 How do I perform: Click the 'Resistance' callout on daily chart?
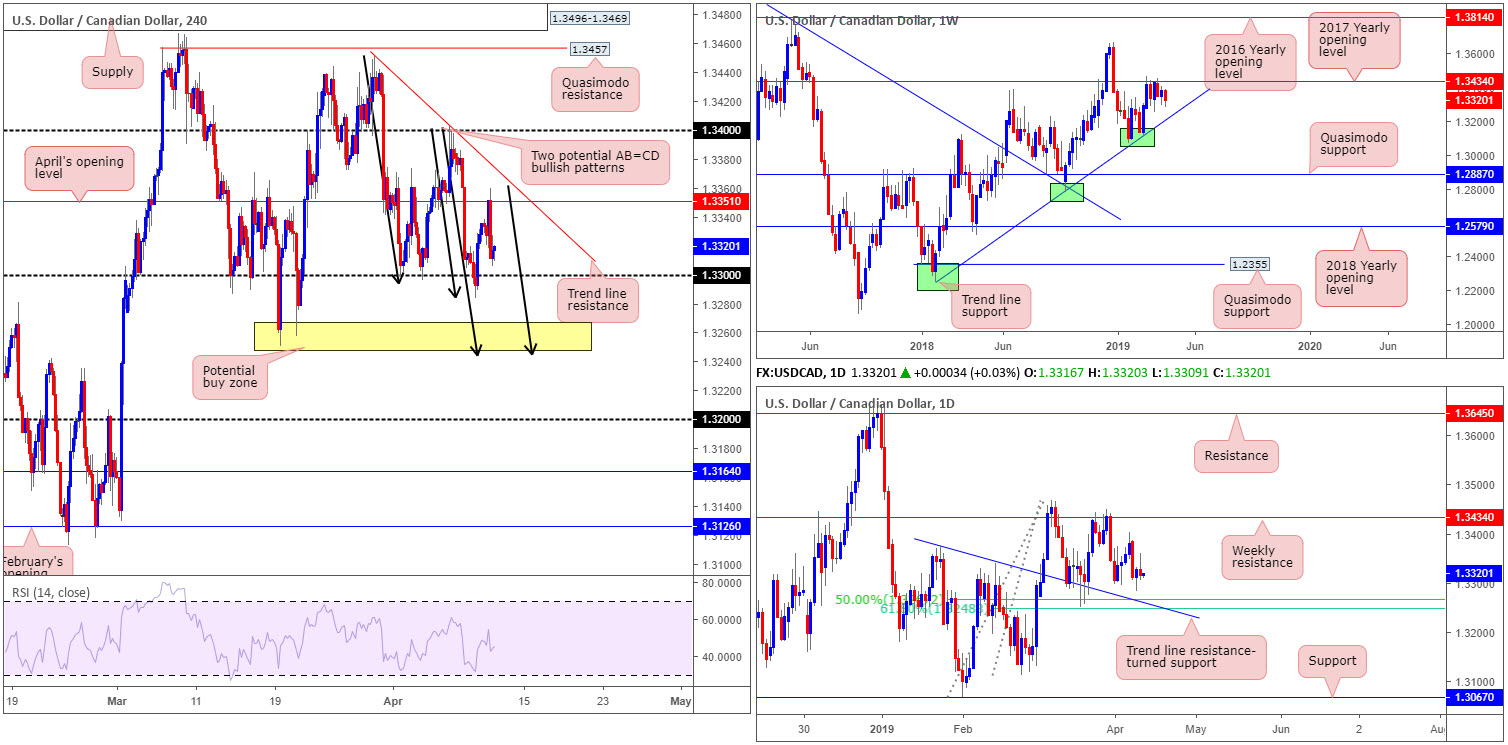click(x=1238, y=455)
